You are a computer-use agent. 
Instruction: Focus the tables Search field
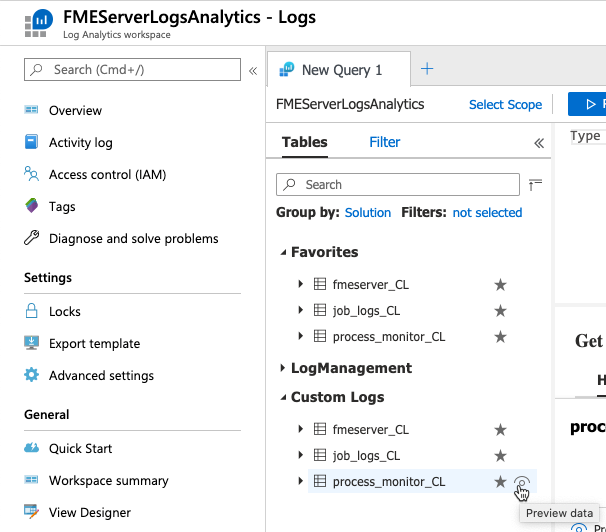(398, 185)
